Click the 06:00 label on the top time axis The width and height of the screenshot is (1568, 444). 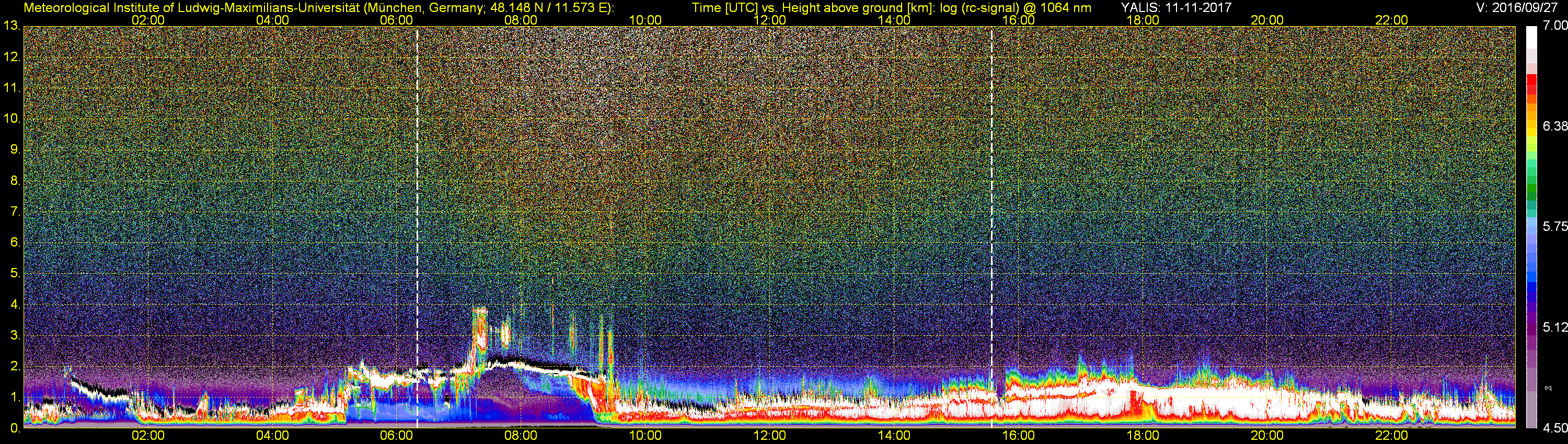[396, 20]
